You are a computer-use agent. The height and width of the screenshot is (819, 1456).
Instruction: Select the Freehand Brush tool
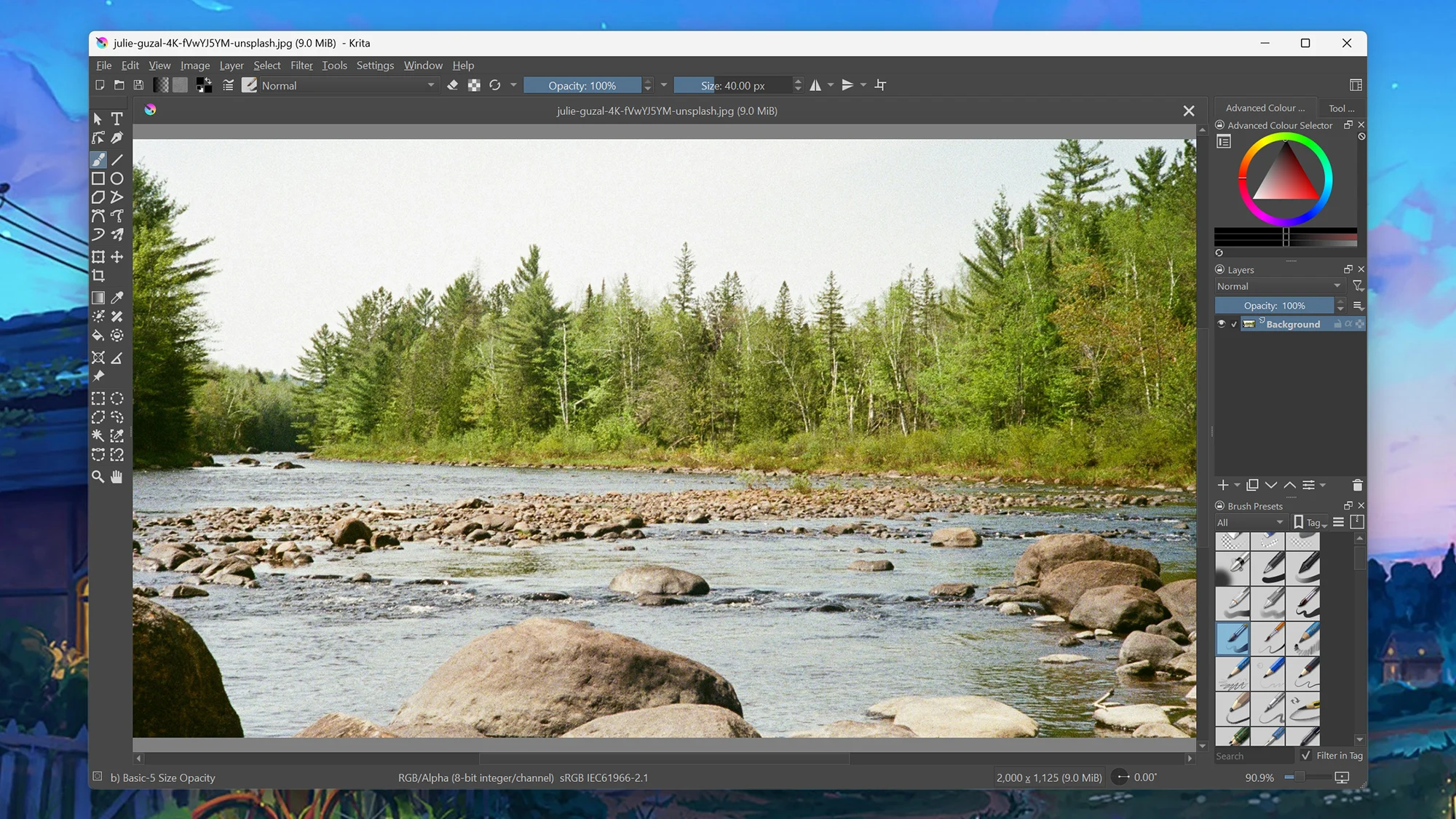[98, 159]
